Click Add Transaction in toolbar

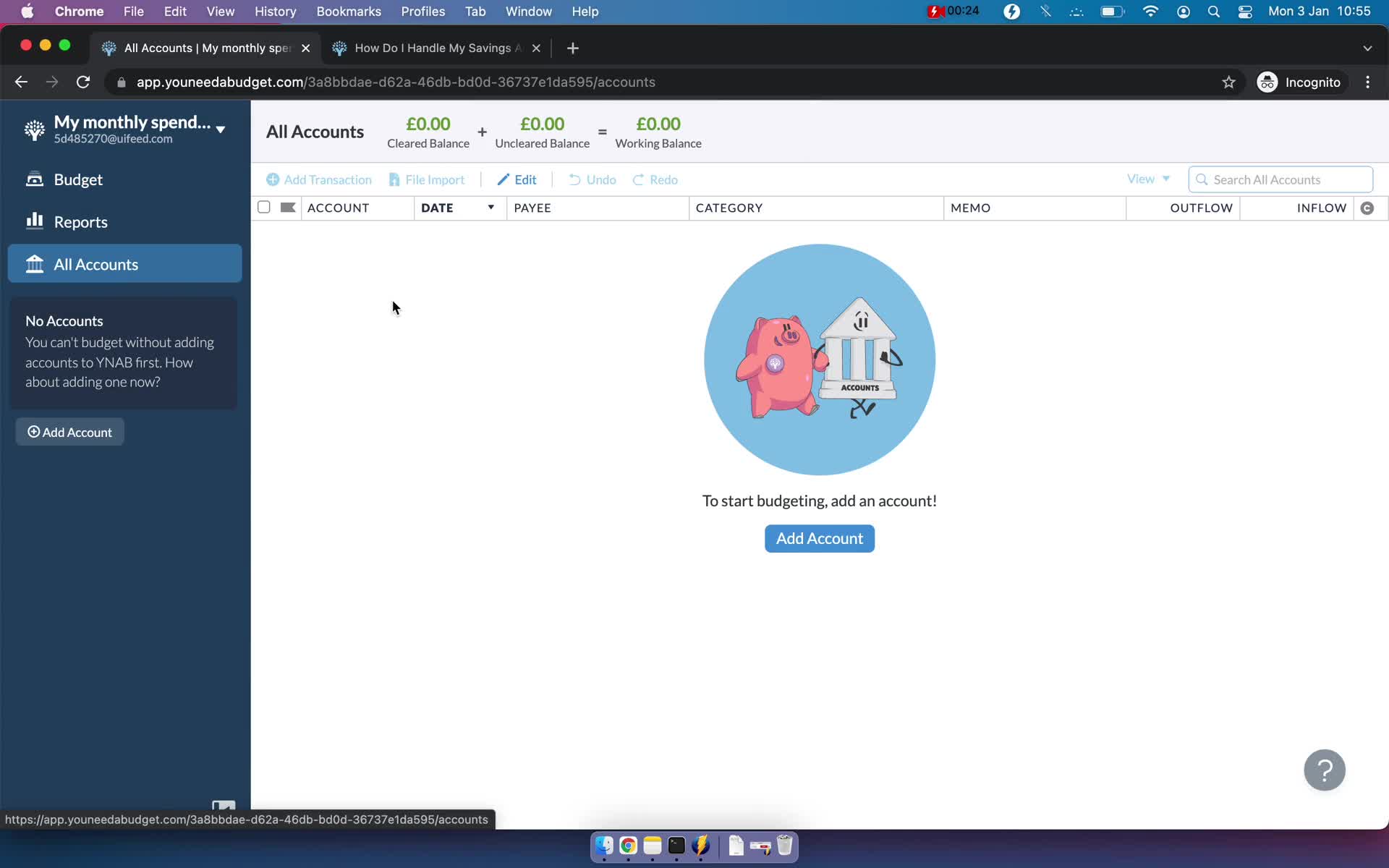pyautogui.click(x=319, y=179)
